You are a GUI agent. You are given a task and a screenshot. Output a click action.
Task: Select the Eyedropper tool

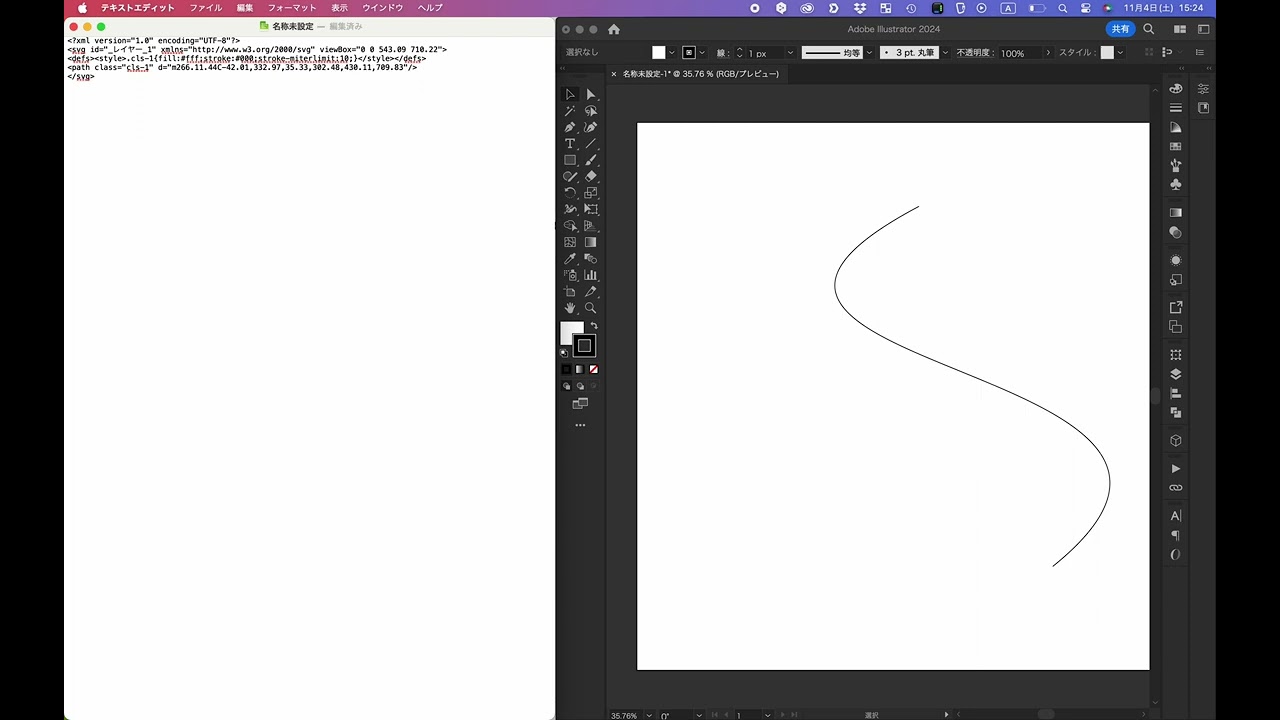pyautogui.click(x=570, y=258)
